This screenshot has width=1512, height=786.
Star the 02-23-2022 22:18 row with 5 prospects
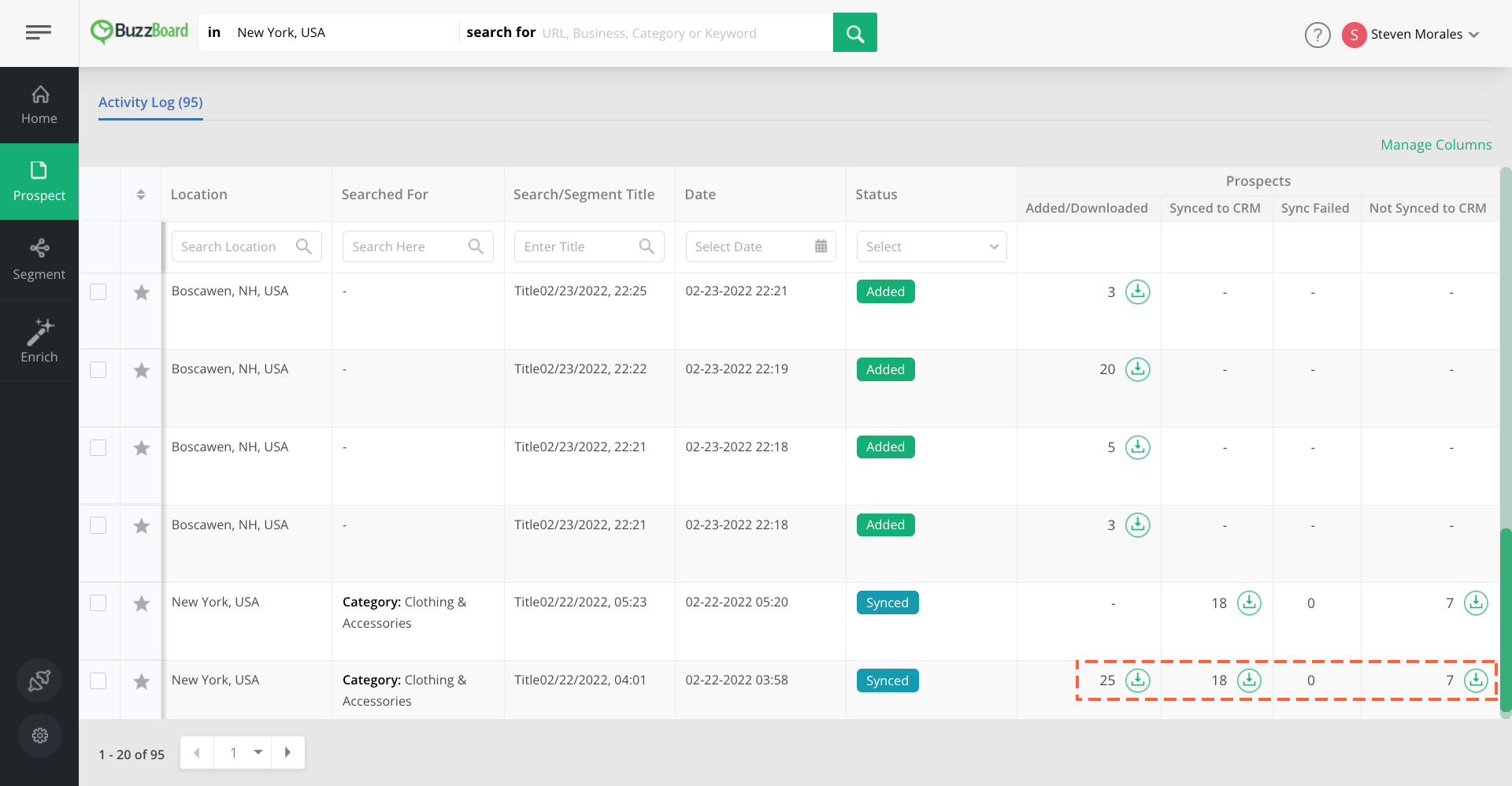142,448
